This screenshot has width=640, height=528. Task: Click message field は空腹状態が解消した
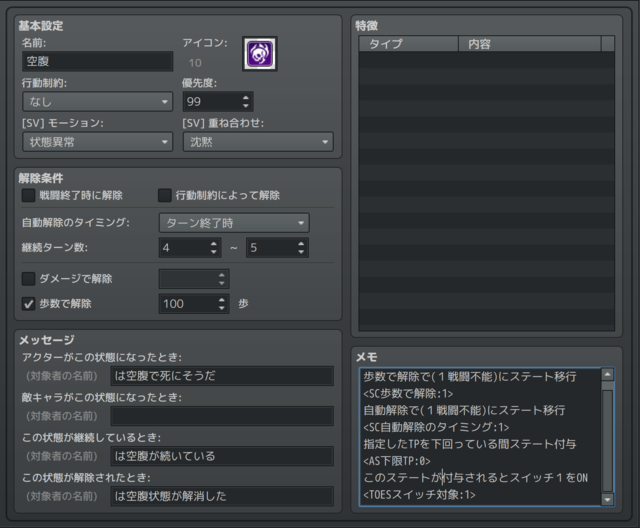coord(222,496)
